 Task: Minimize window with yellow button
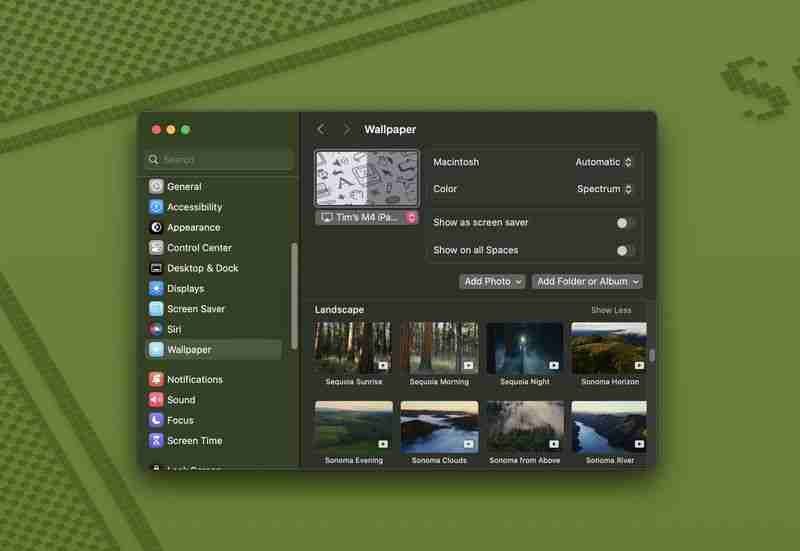tap(171, 130)
